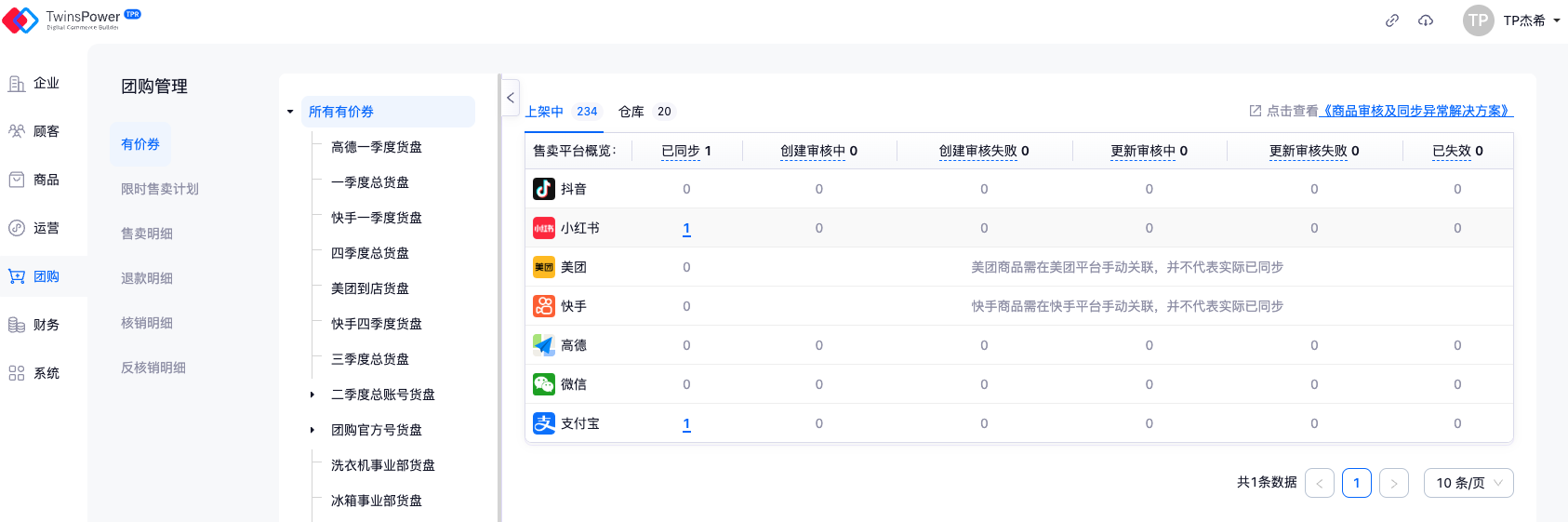1568x522 pixels.
Task: Click the link icon in top header
Action: (1391, 20)
